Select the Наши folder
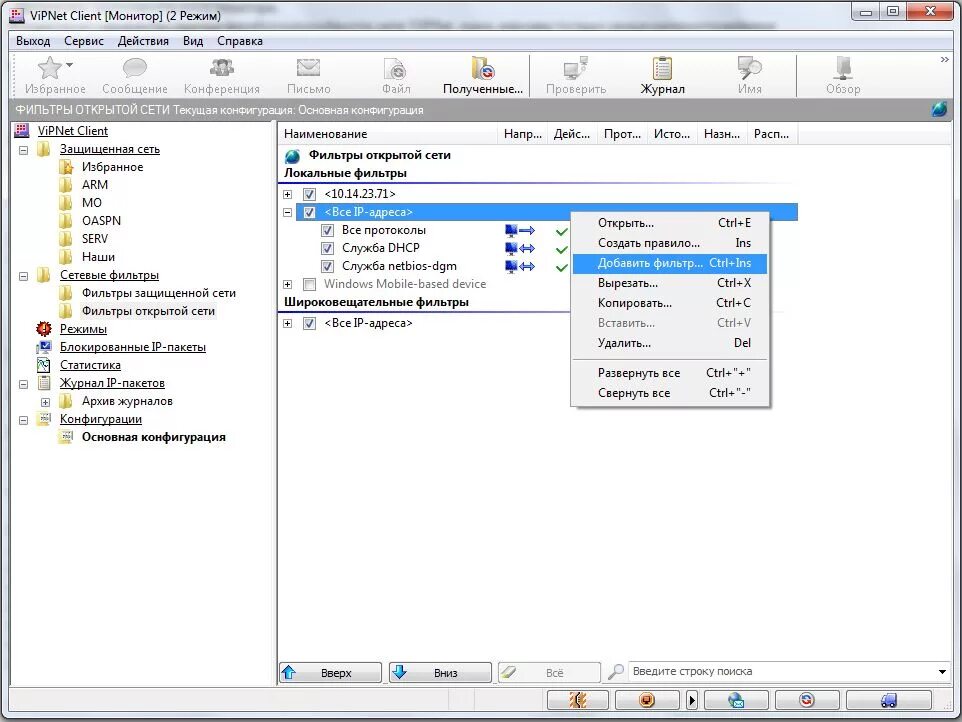Image resolution: width=962 pixels, height=722 pixels. tap(98, 257)
